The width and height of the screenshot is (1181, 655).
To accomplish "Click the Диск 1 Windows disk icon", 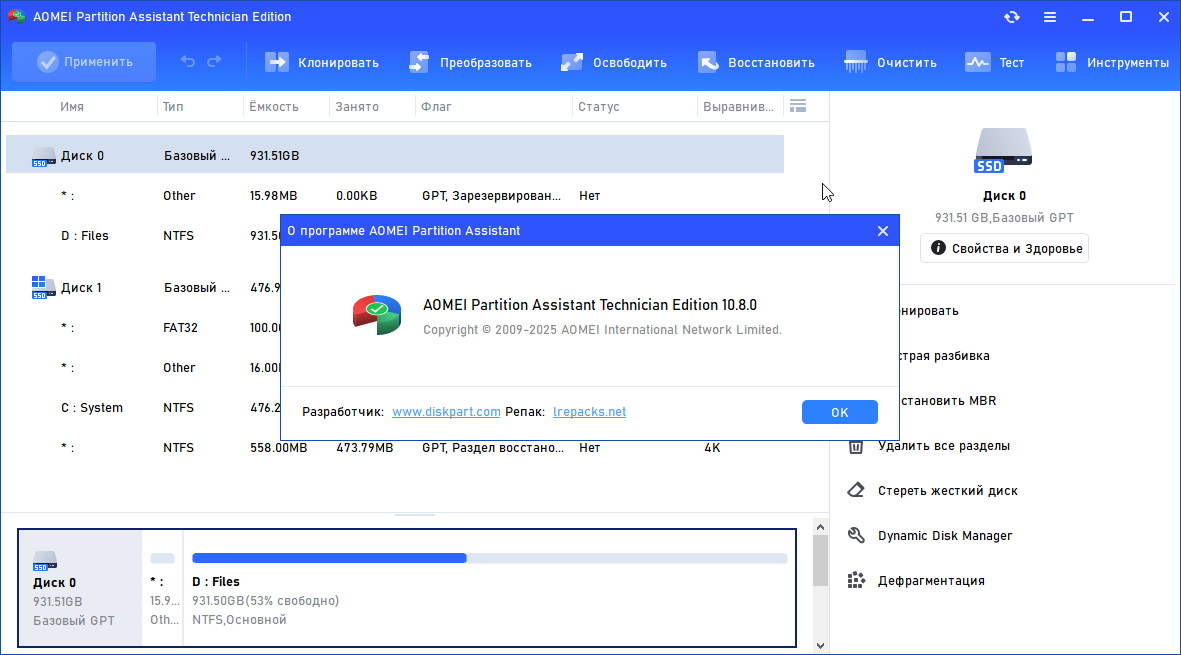I will point(44,288).
